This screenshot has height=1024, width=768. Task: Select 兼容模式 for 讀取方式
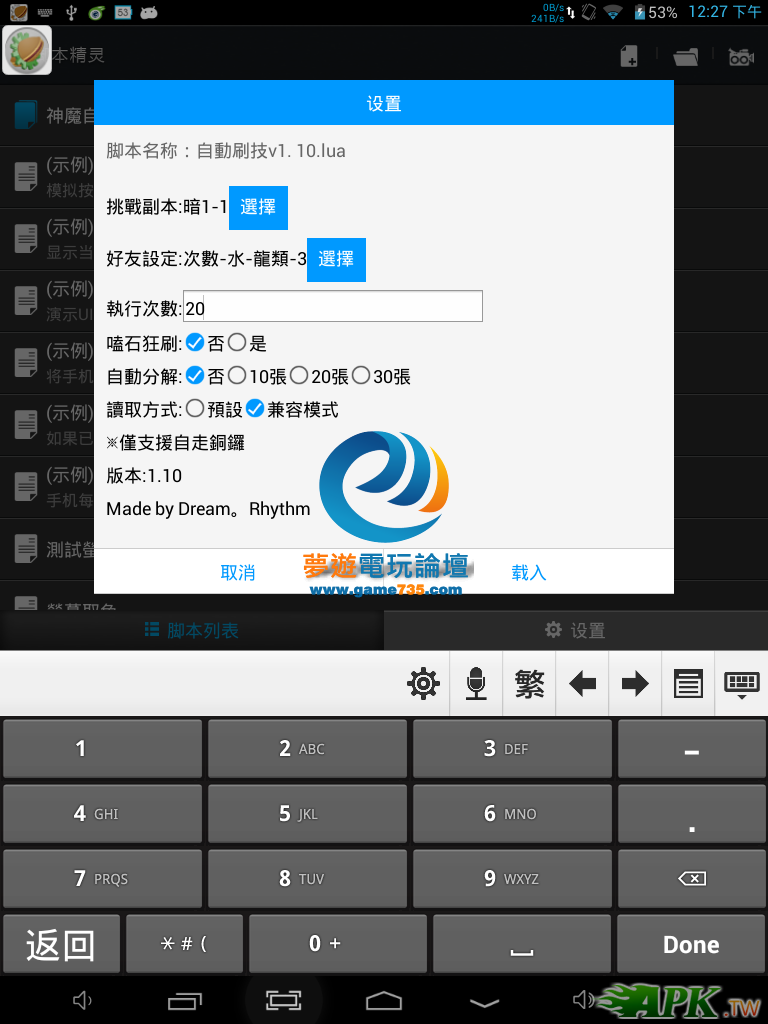(x=255, y=409)
